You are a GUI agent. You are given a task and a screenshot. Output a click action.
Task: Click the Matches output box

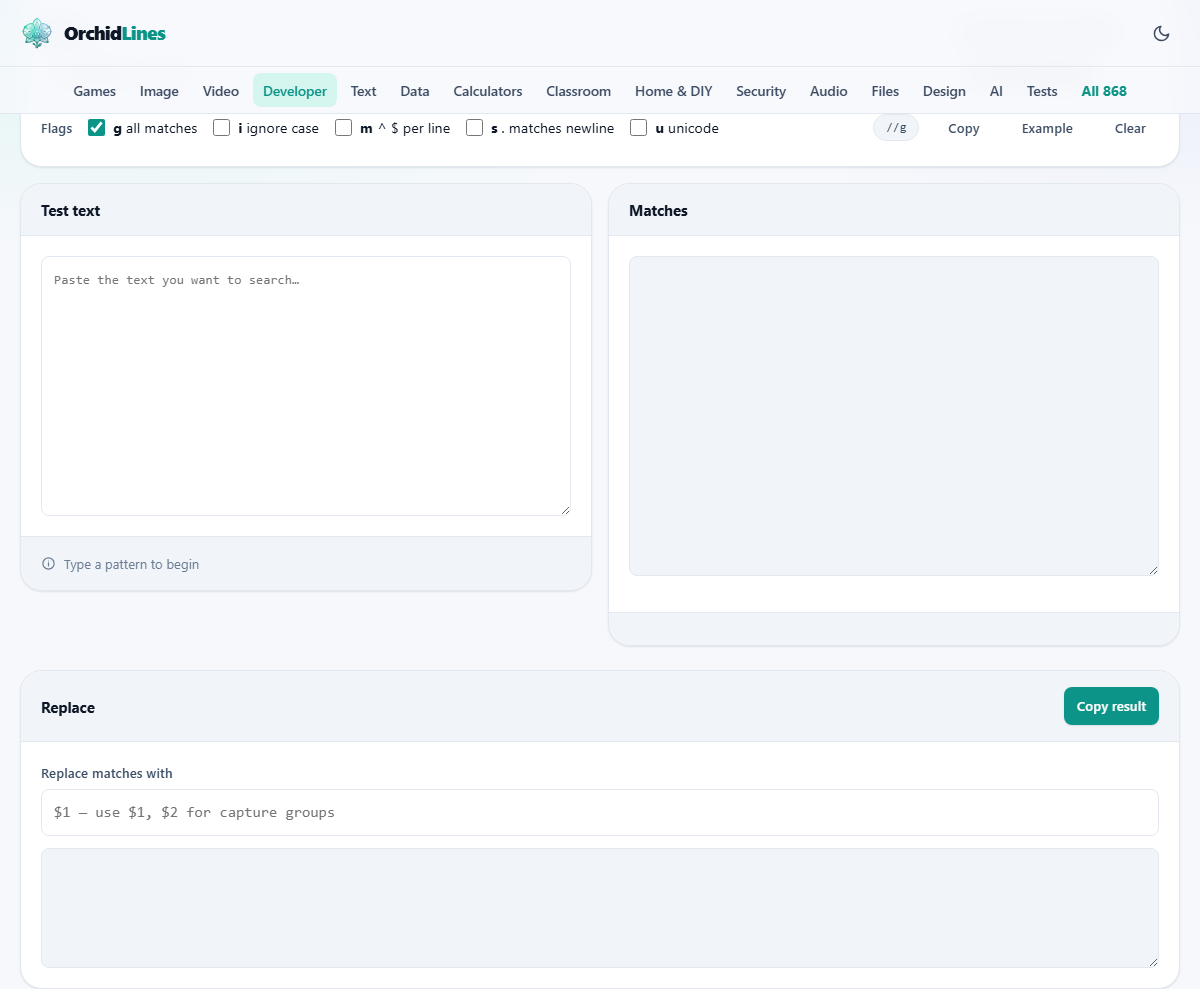click(x=894, y=416)
